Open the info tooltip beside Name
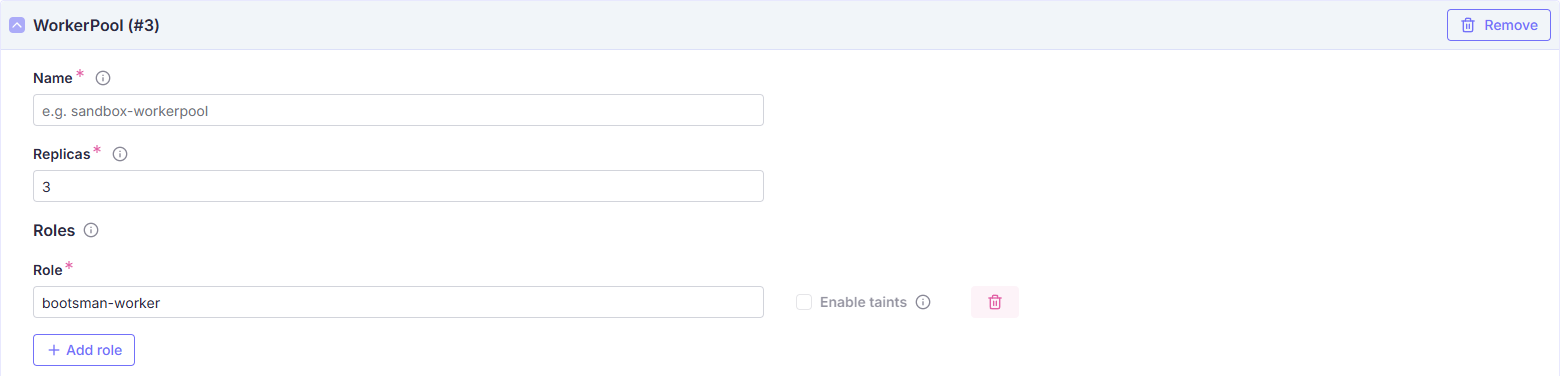The image size is (1560, 376). click(x=102, y=78)
